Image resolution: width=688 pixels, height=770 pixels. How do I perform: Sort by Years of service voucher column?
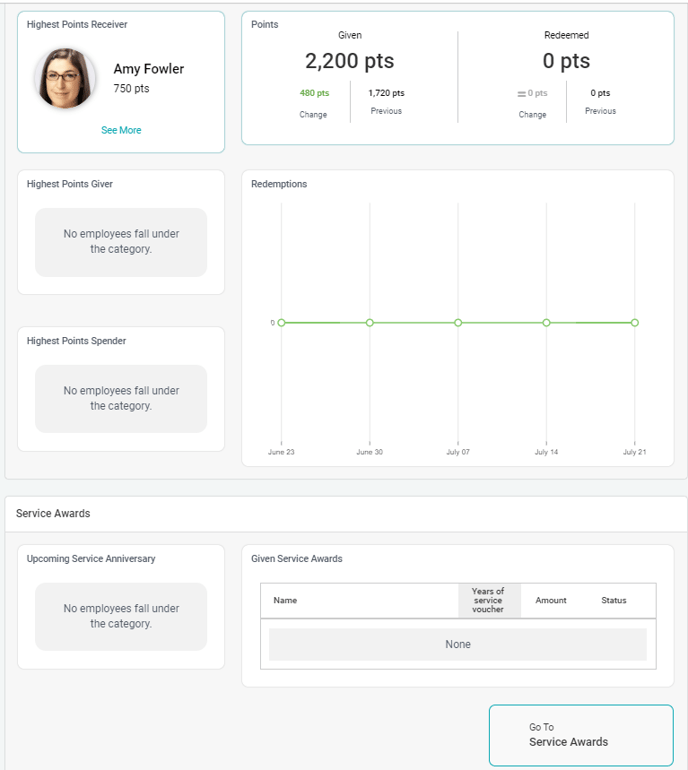[488, 600]
